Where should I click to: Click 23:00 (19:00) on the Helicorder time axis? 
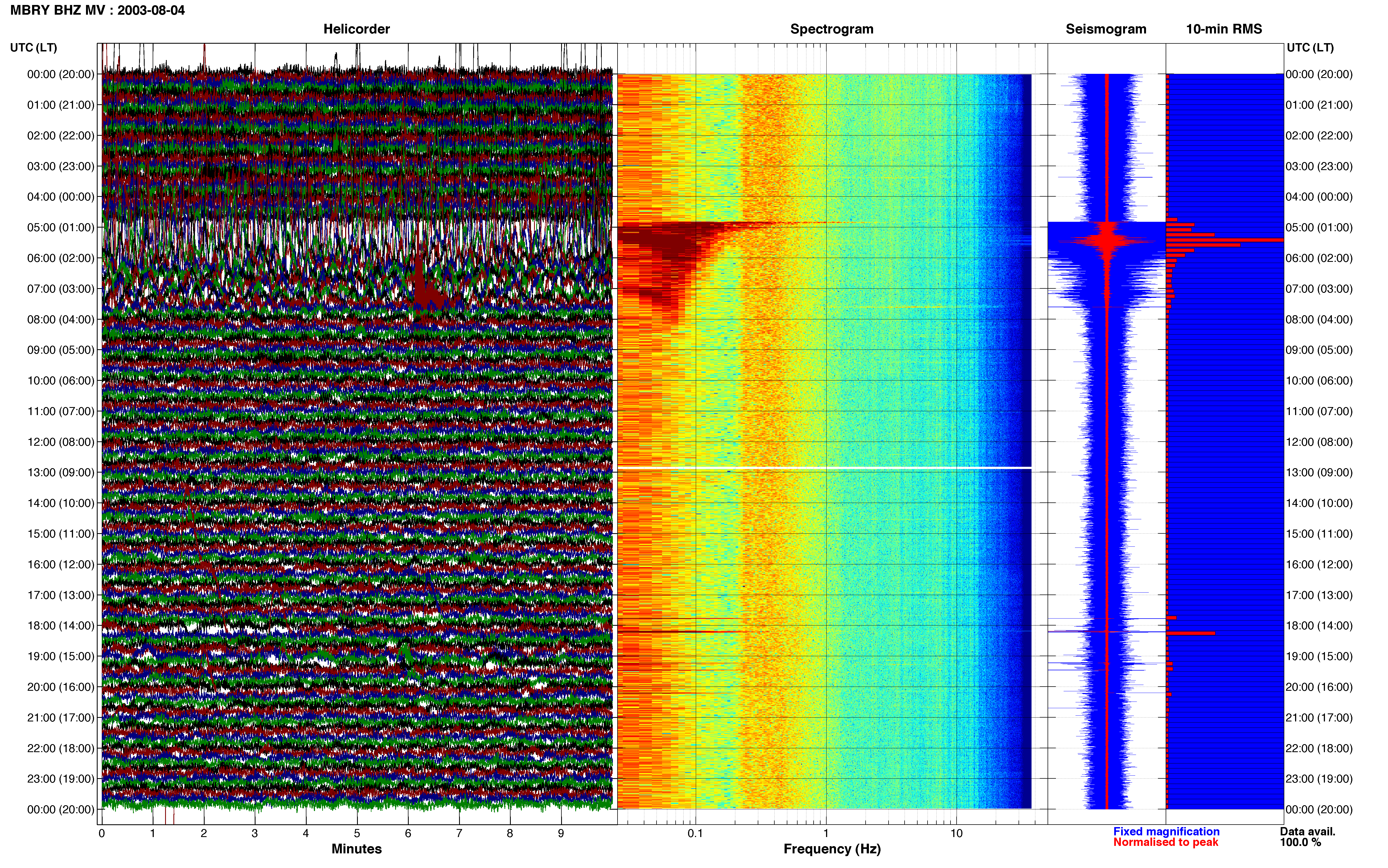[x=61, y=779]
